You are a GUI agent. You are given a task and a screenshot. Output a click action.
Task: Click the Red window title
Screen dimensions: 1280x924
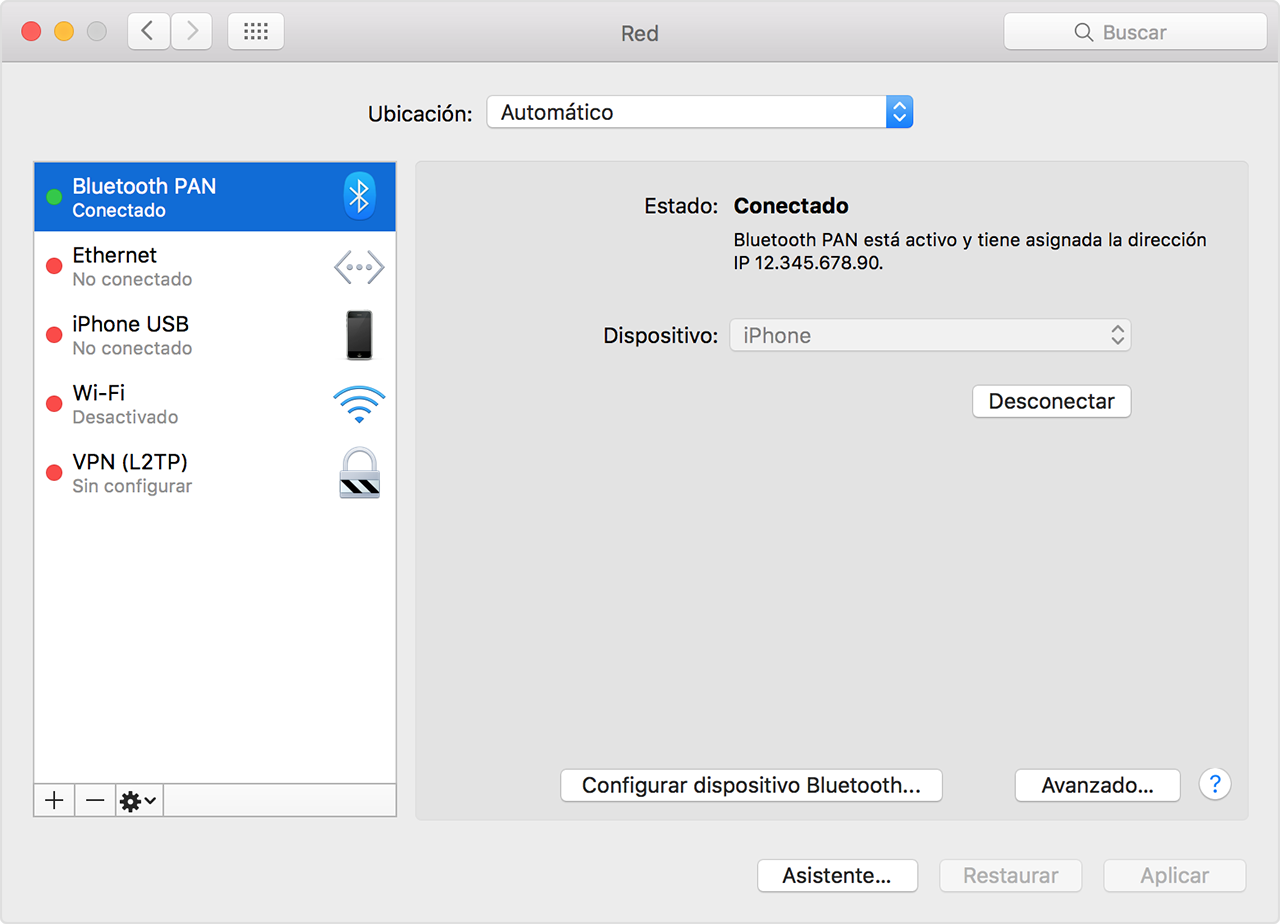[640, 33]
